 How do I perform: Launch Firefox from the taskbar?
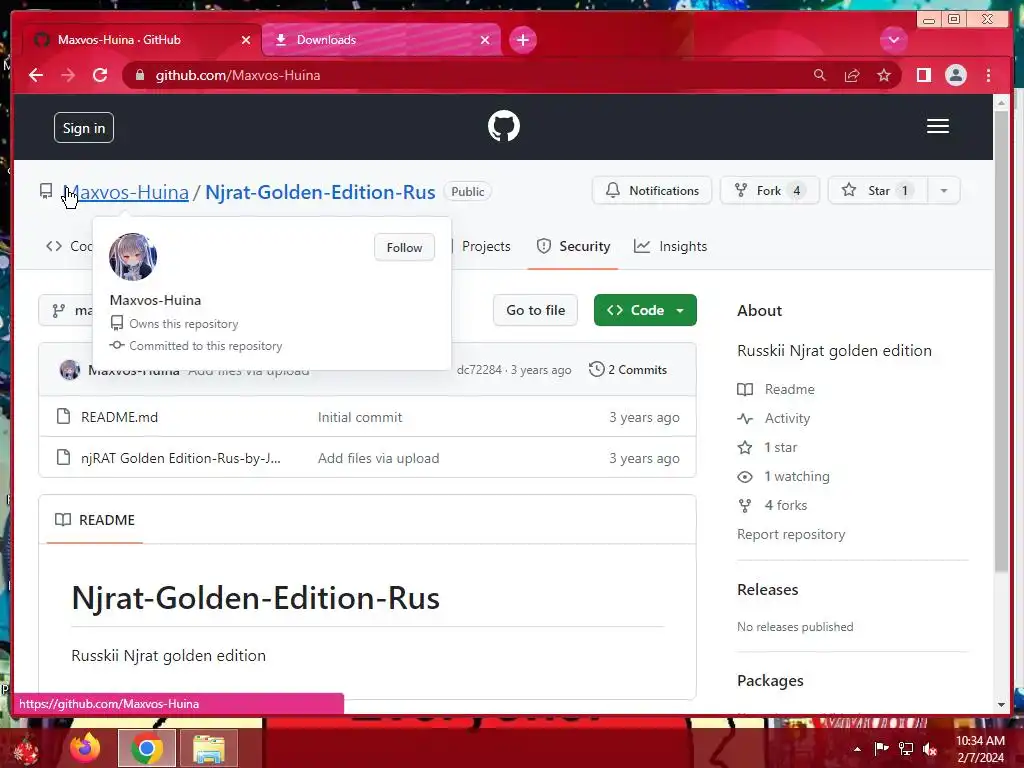pos(86,748)
